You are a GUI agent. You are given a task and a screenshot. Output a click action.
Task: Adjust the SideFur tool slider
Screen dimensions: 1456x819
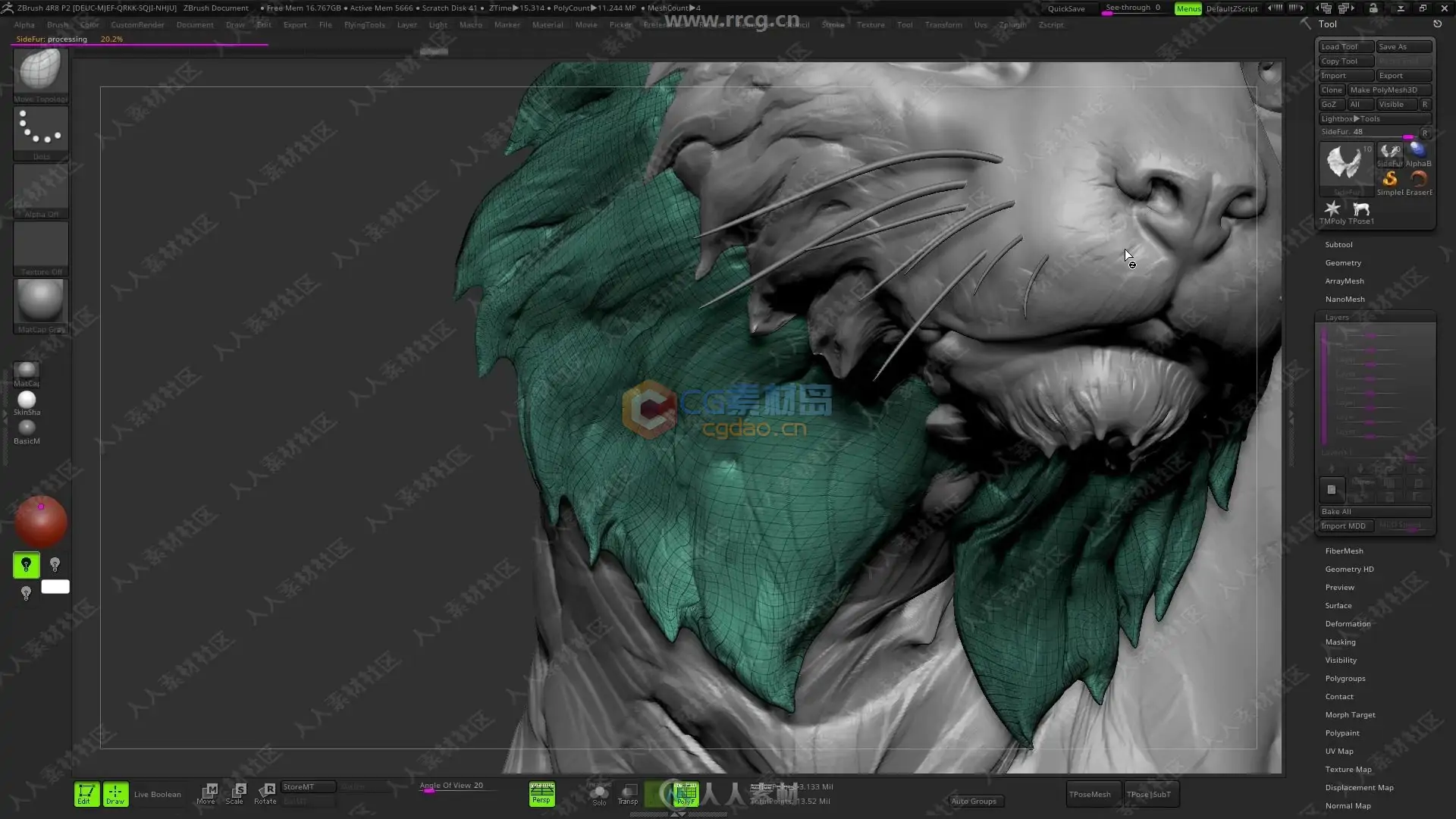[1370, 132]
